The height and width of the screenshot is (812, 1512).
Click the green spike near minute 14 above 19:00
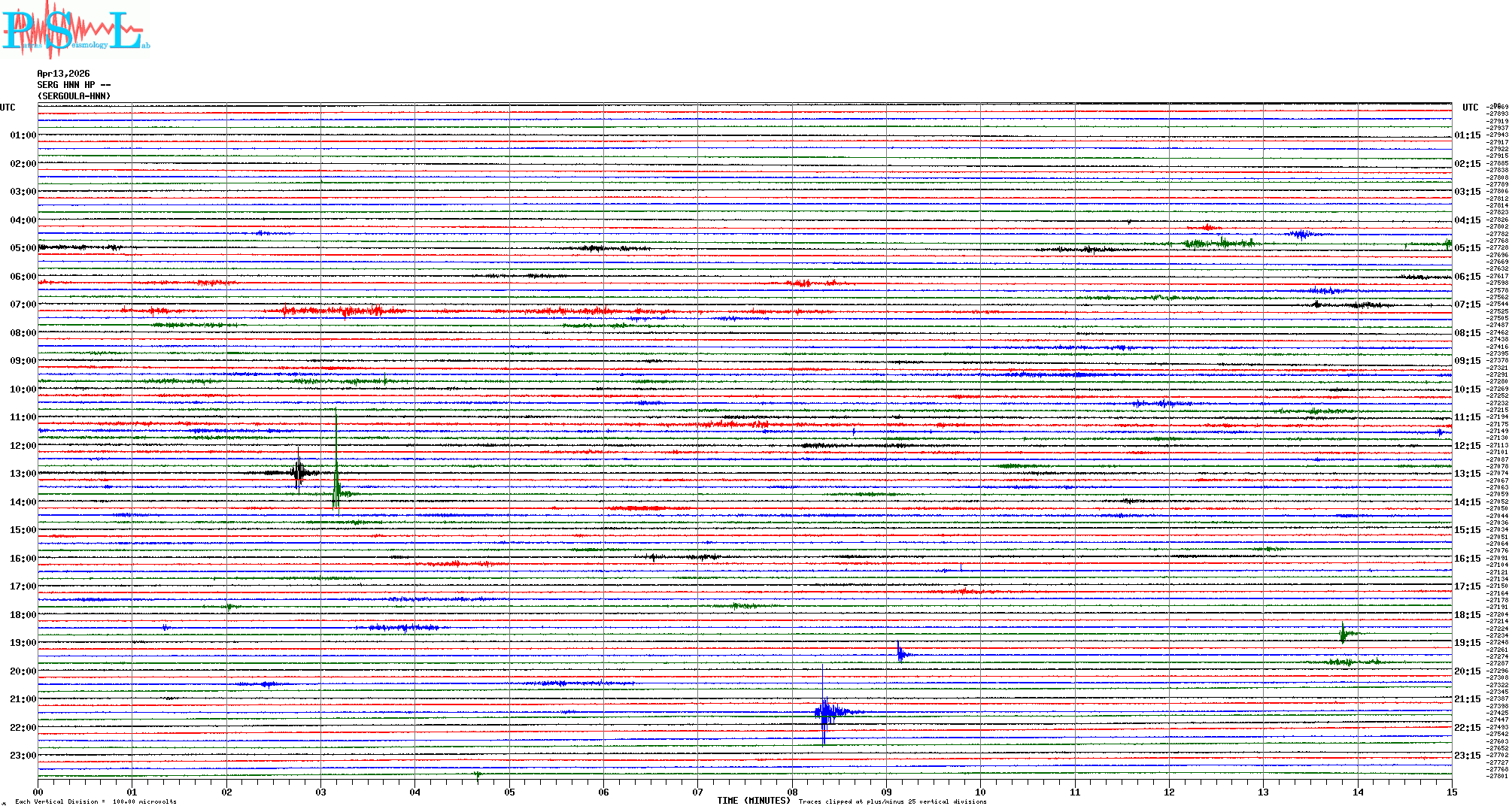point(1343,633)
